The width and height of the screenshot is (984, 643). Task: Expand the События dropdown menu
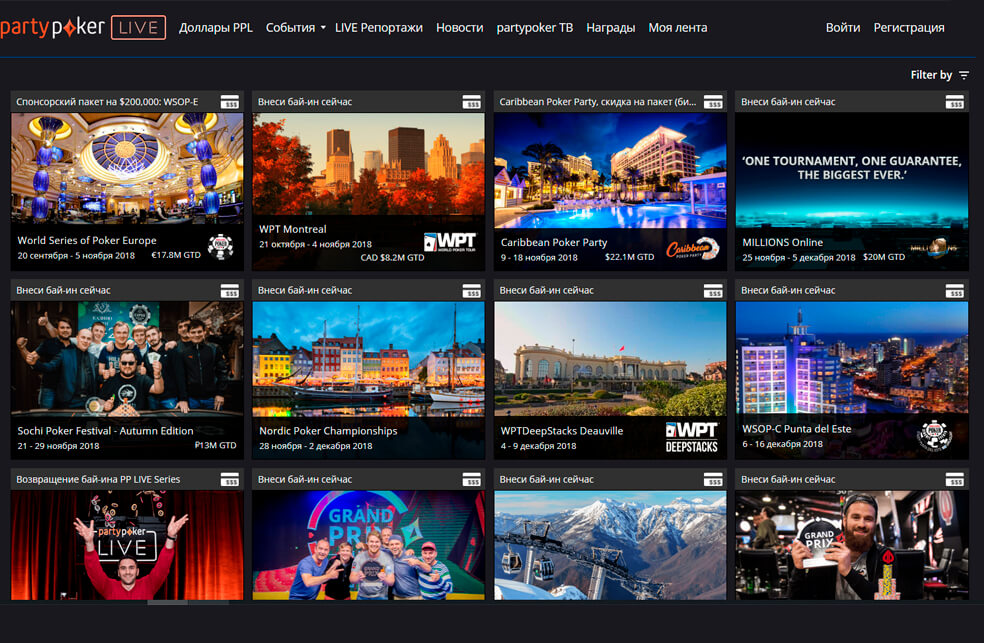coord(296,28)
